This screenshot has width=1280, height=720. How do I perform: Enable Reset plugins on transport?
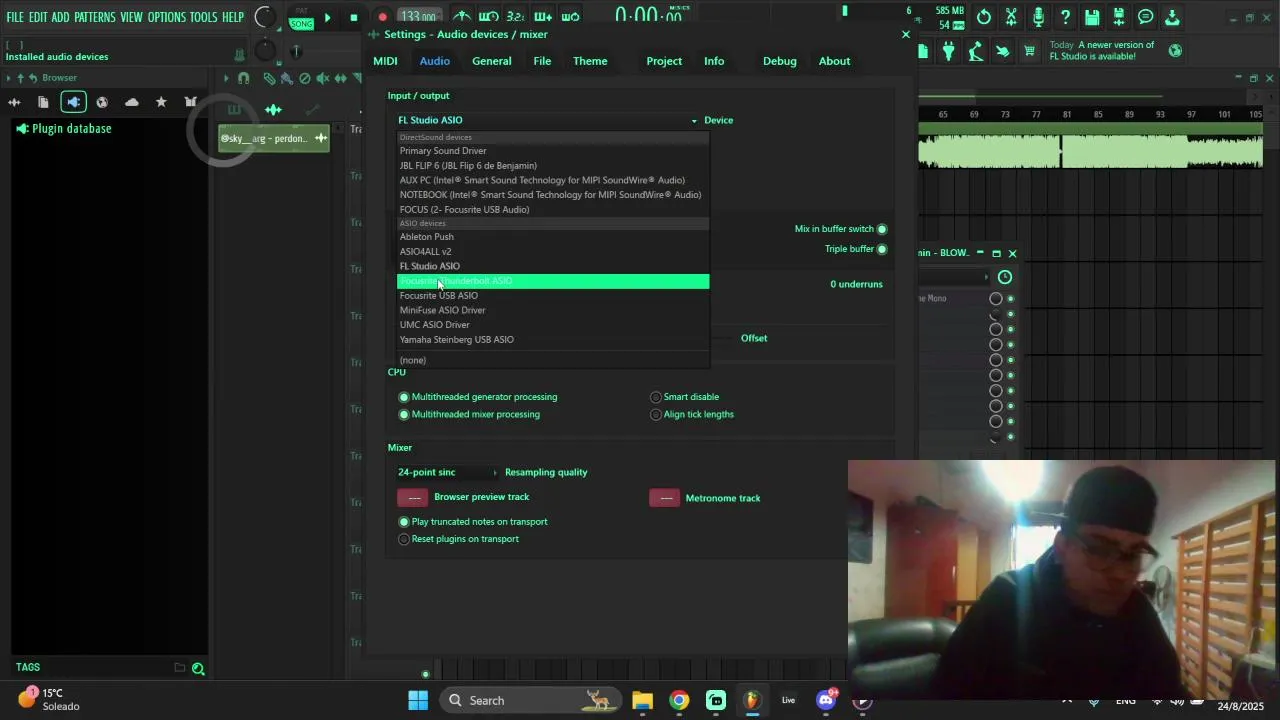click(x=404, y=539)
